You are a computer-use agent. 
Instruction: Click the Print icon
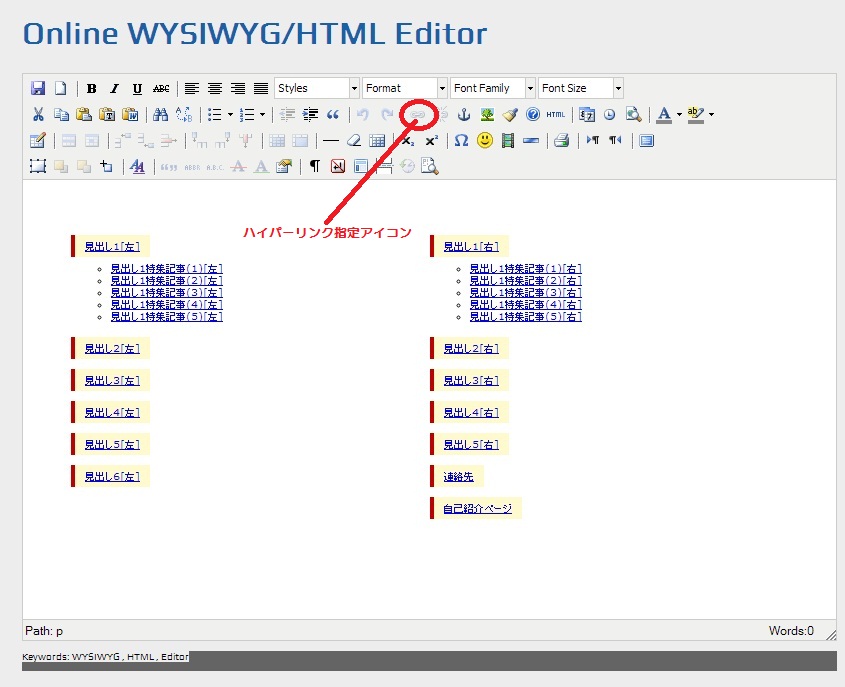[562, 140]
